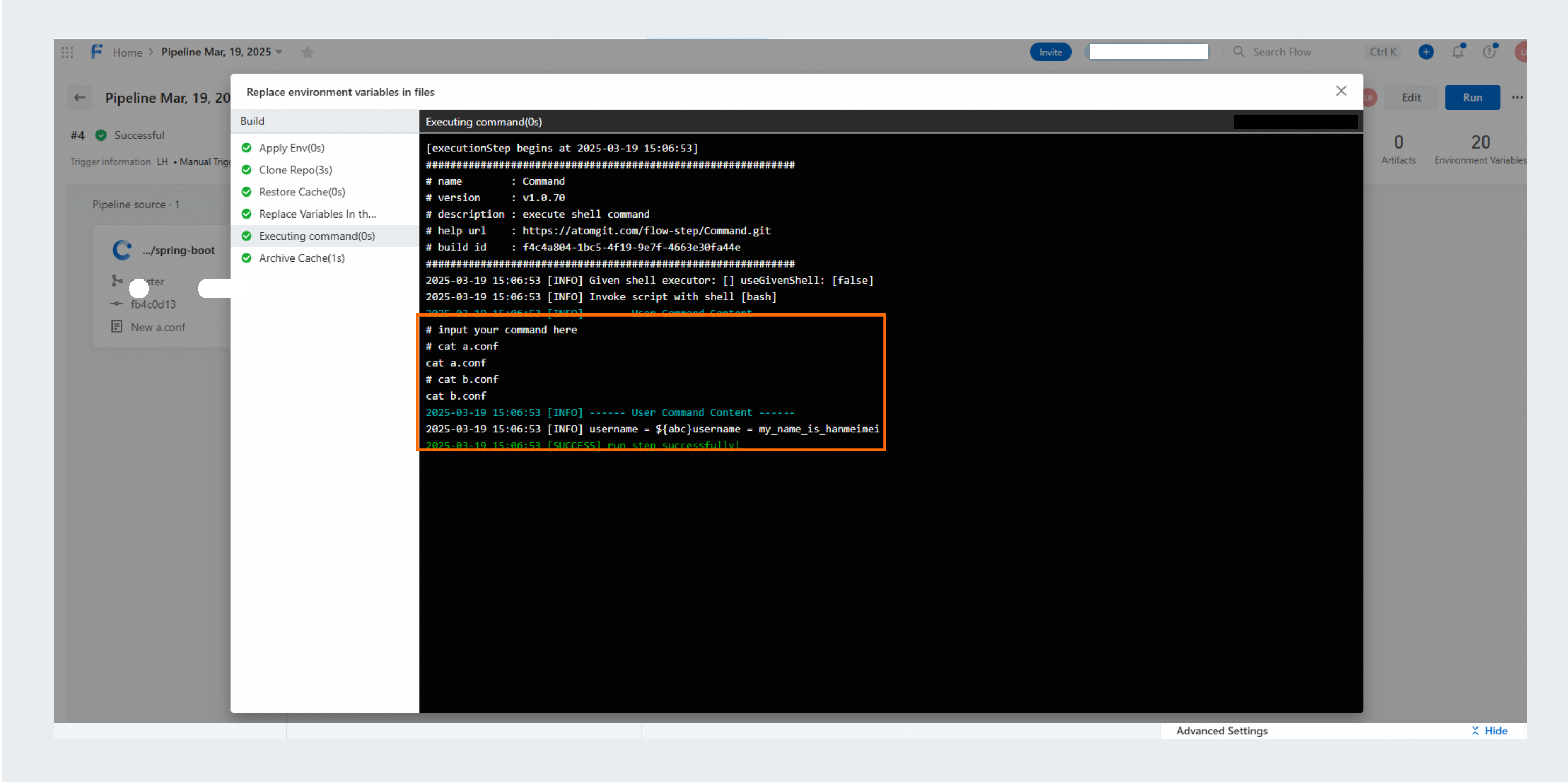This screenshot has width=1568, height=784.
Task: Select the Apply Env(0s) step
Action: click(x=291, y=148)
